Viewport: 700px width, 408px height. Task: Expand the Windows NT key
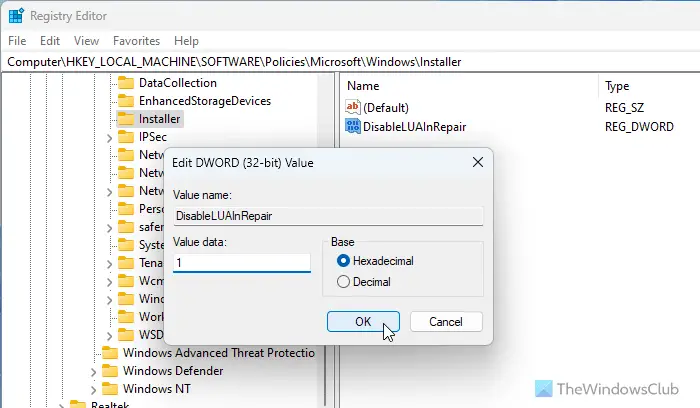tap(93, 390)
